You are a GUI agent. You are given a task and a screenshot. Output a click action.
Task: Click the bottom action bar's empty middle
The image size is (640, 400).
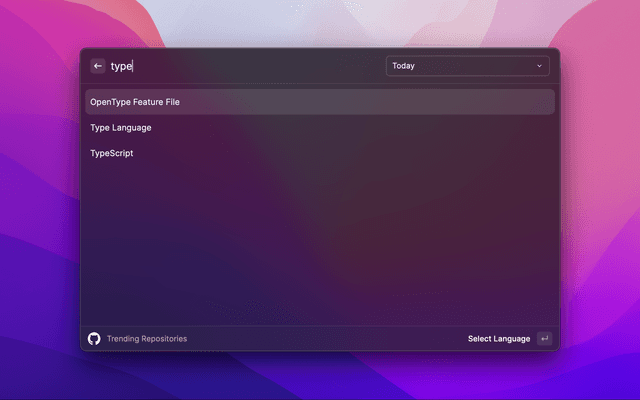[x=320, y=339]
